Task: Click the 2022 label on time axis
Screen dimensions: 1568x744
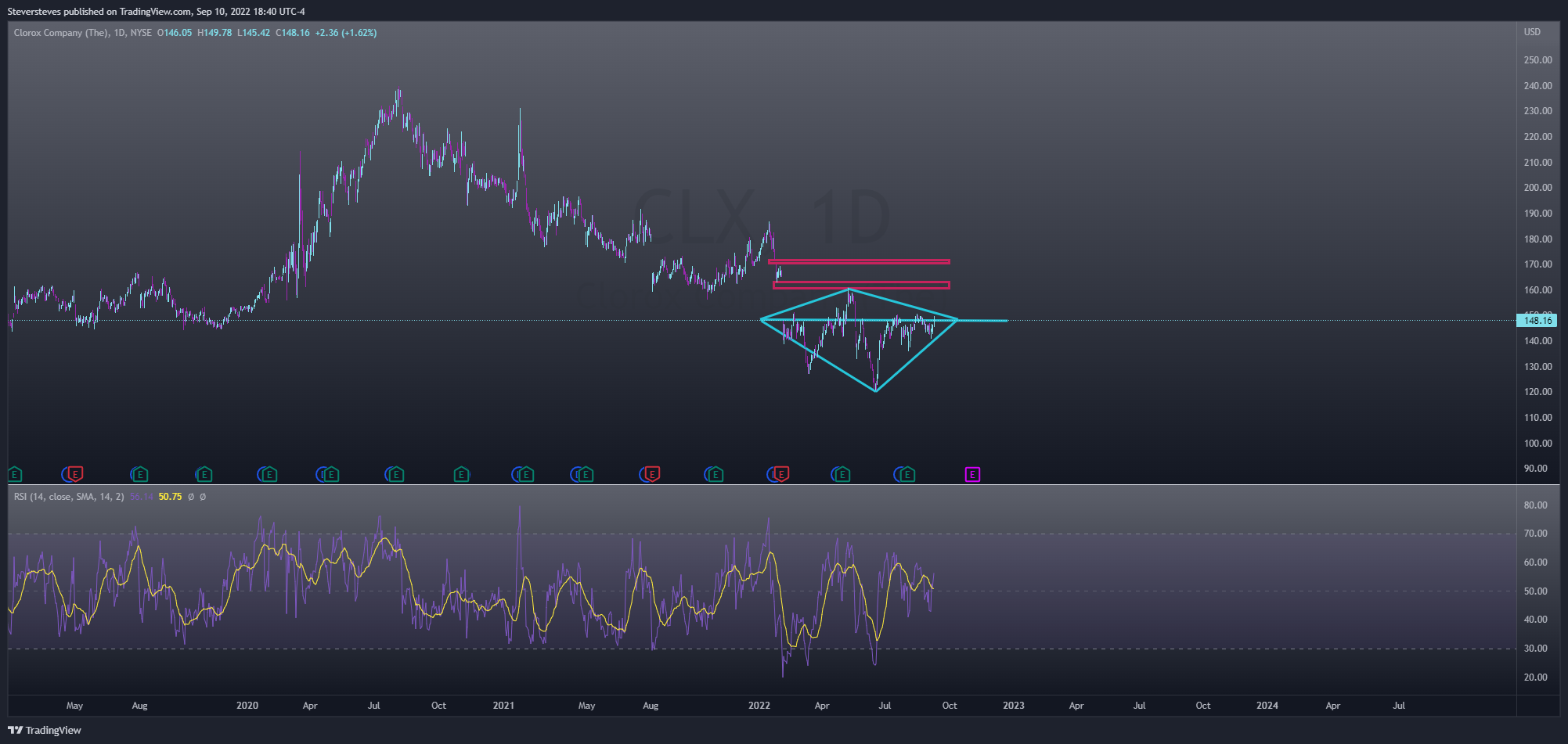Action: pyautogui.click(x=759, y=706)
